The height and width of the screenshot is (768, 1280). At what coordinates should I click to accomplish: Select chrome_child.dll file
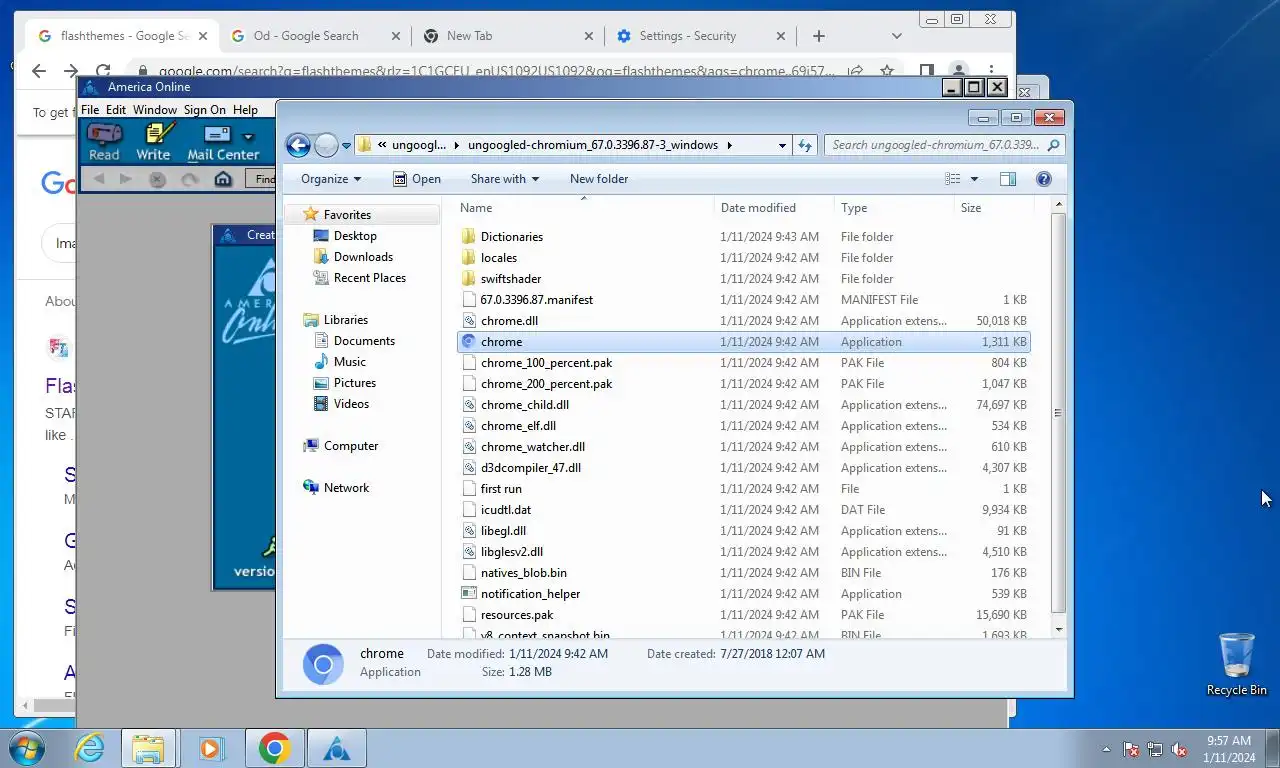pos(743,405)
